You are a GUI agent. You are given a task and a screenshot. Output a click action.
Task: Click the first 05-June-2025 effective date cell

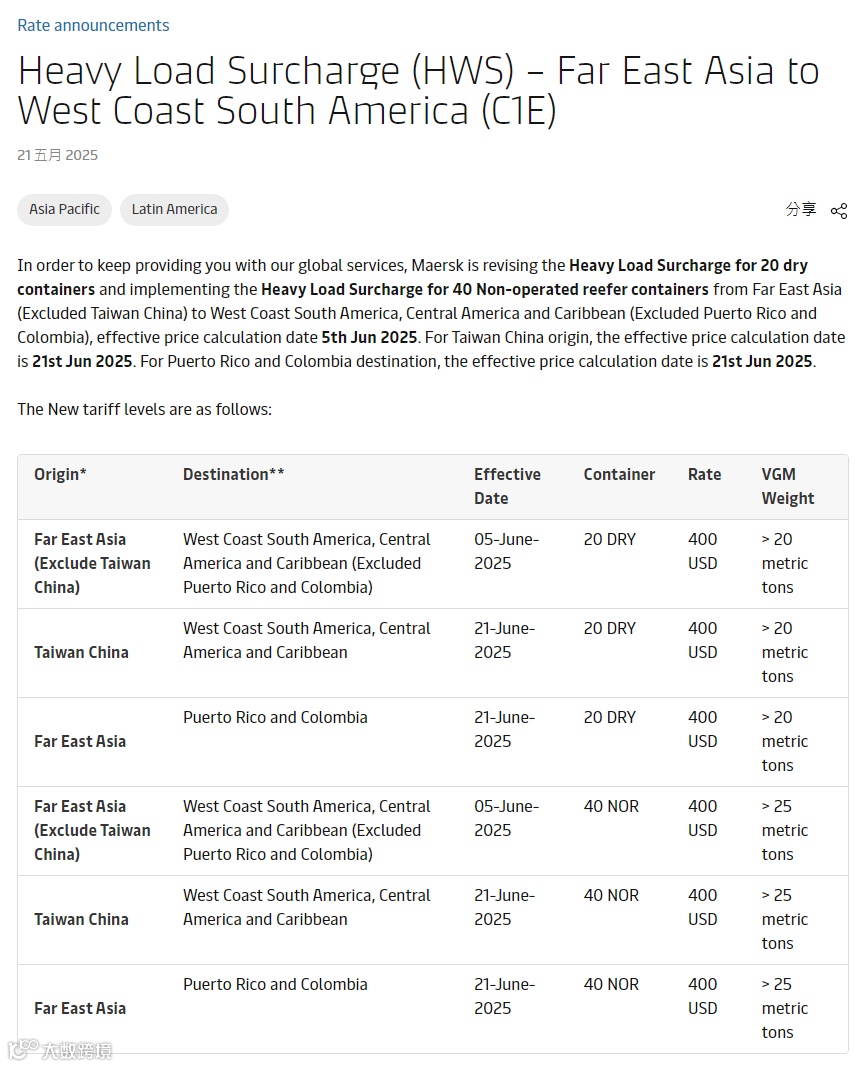click(506, 551)
